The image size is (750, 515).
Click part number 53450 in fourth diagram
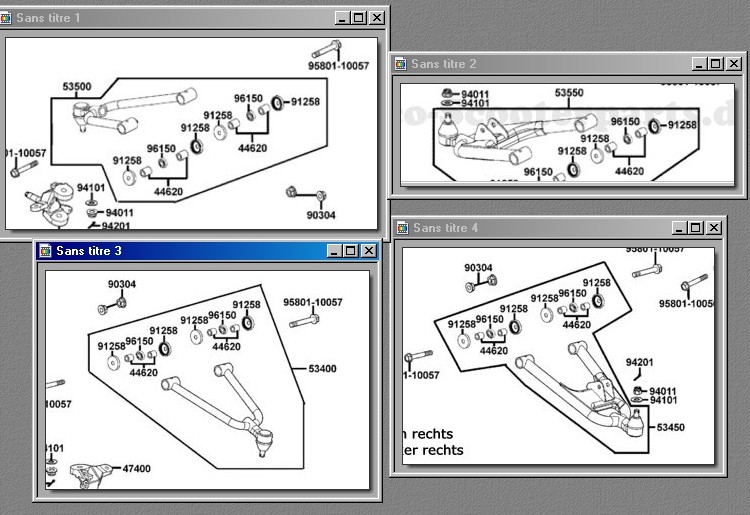671,427
